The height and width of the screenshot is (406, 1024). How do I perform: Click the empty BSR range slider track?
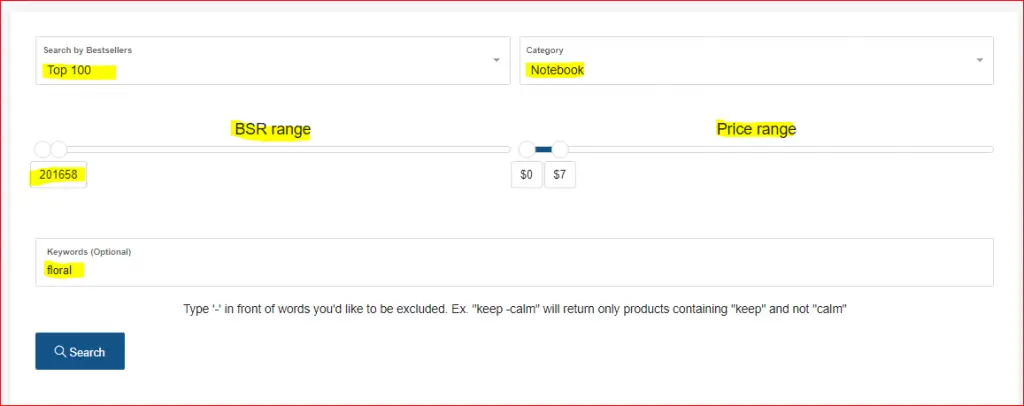289,149
